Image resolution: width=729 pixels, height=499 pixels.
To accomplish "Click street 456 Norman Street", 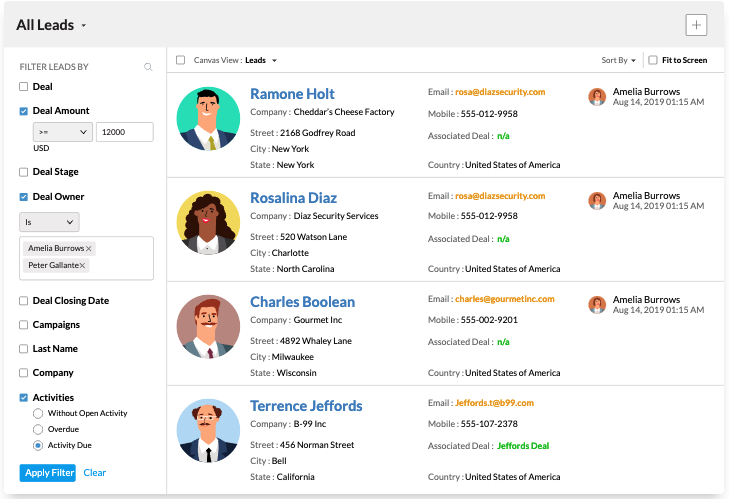I will pos(317,445).
